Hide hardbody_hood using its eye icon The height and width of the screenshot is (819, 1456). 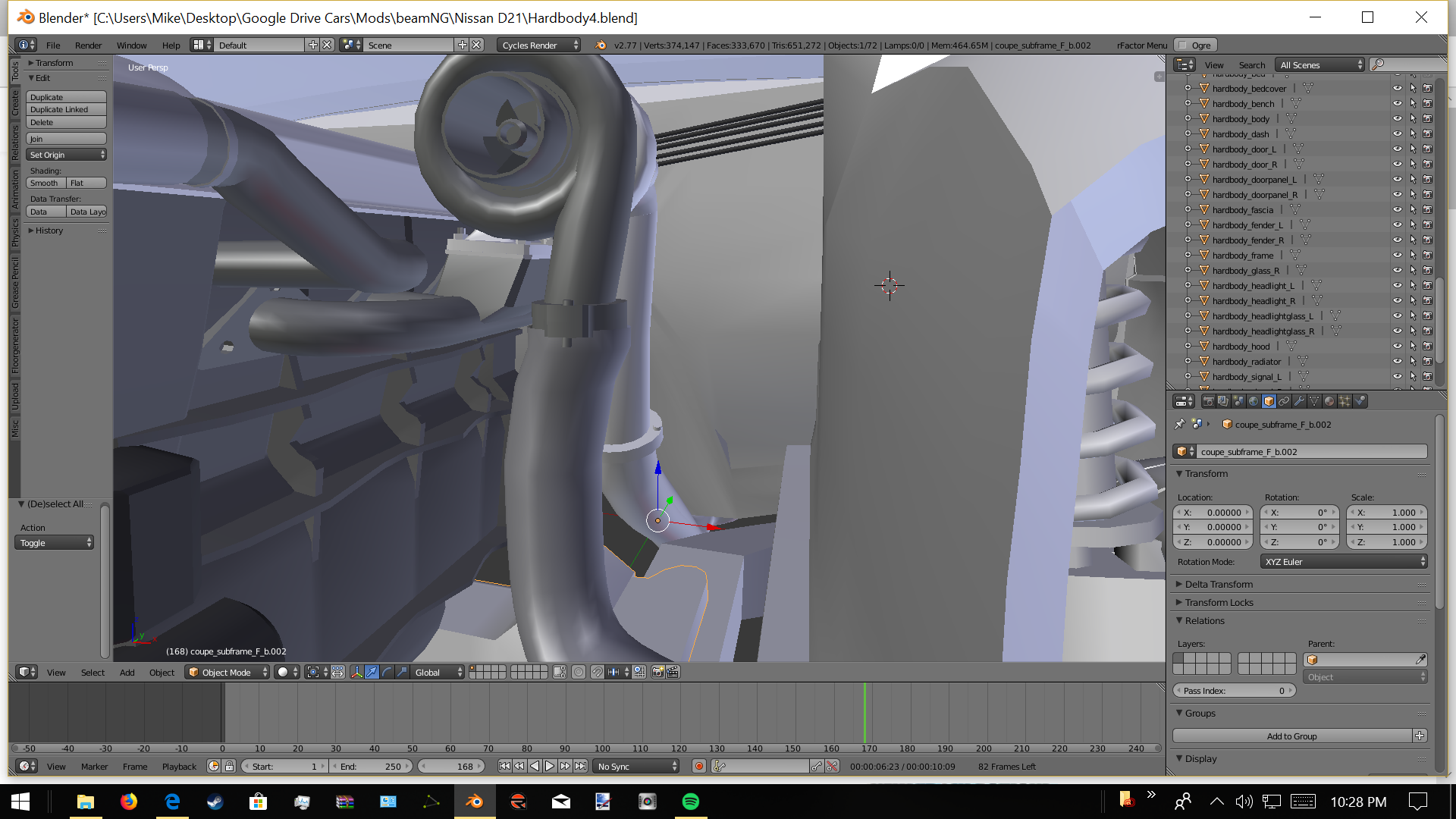(x=1397, y=347)
